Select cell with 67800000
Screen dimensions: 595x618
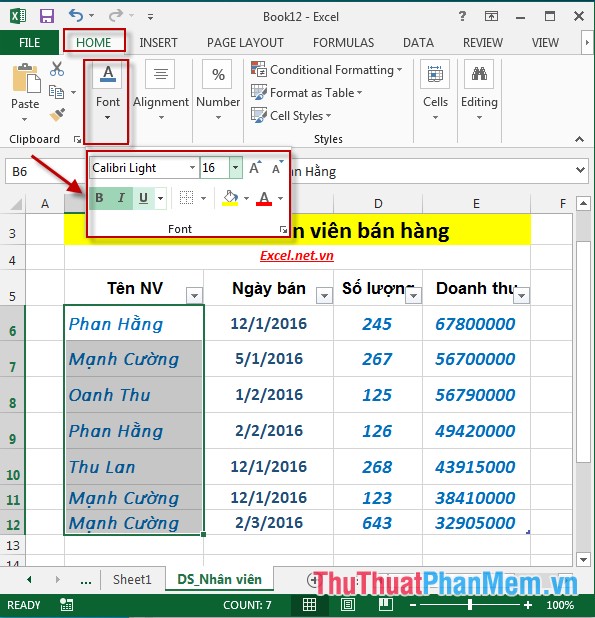(x=476, y=323)
